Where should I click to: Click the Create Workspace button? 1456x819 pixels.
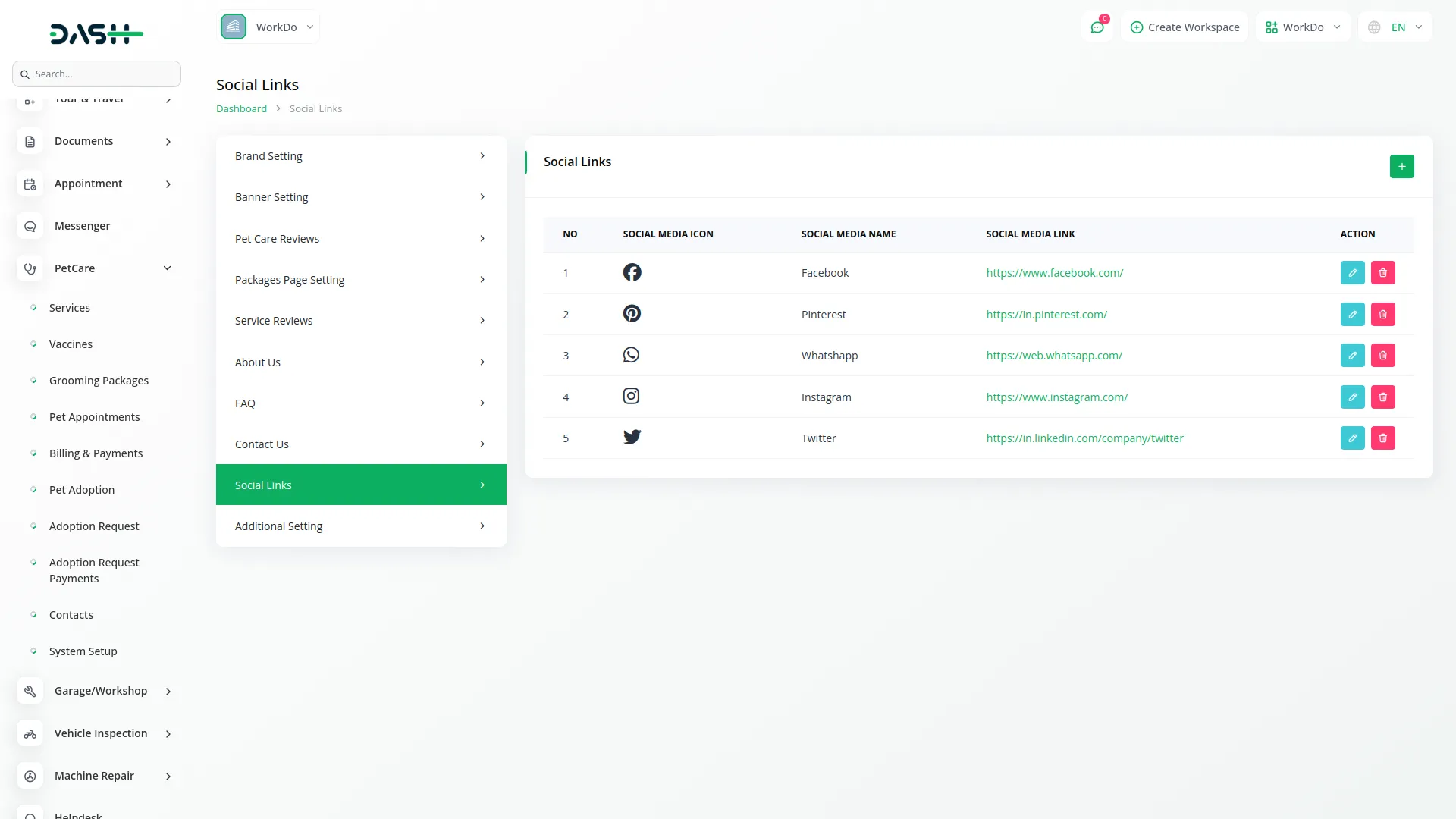(1184, 27)
